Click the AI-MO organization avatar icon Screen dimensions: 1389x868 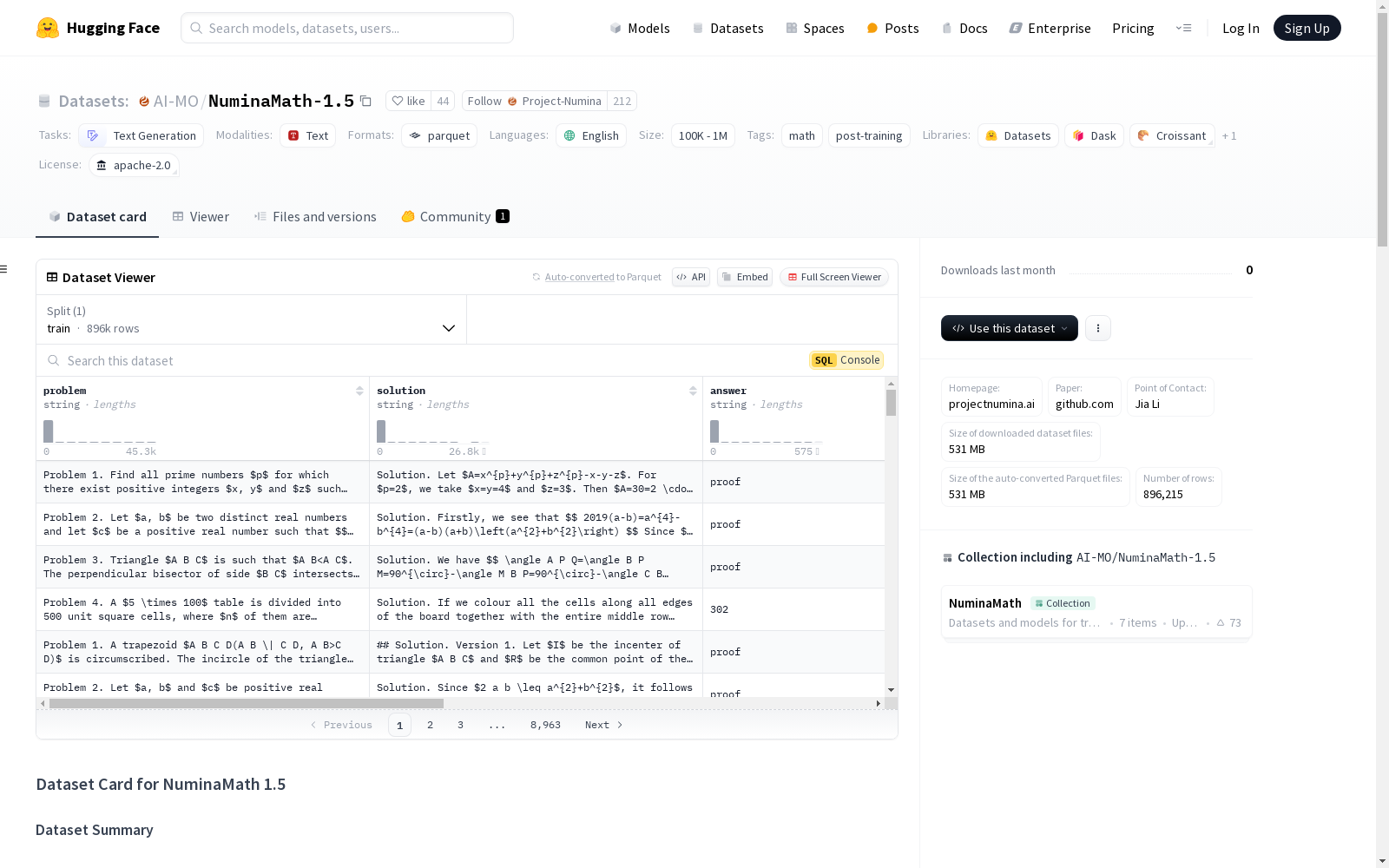[x=144, y=102]
